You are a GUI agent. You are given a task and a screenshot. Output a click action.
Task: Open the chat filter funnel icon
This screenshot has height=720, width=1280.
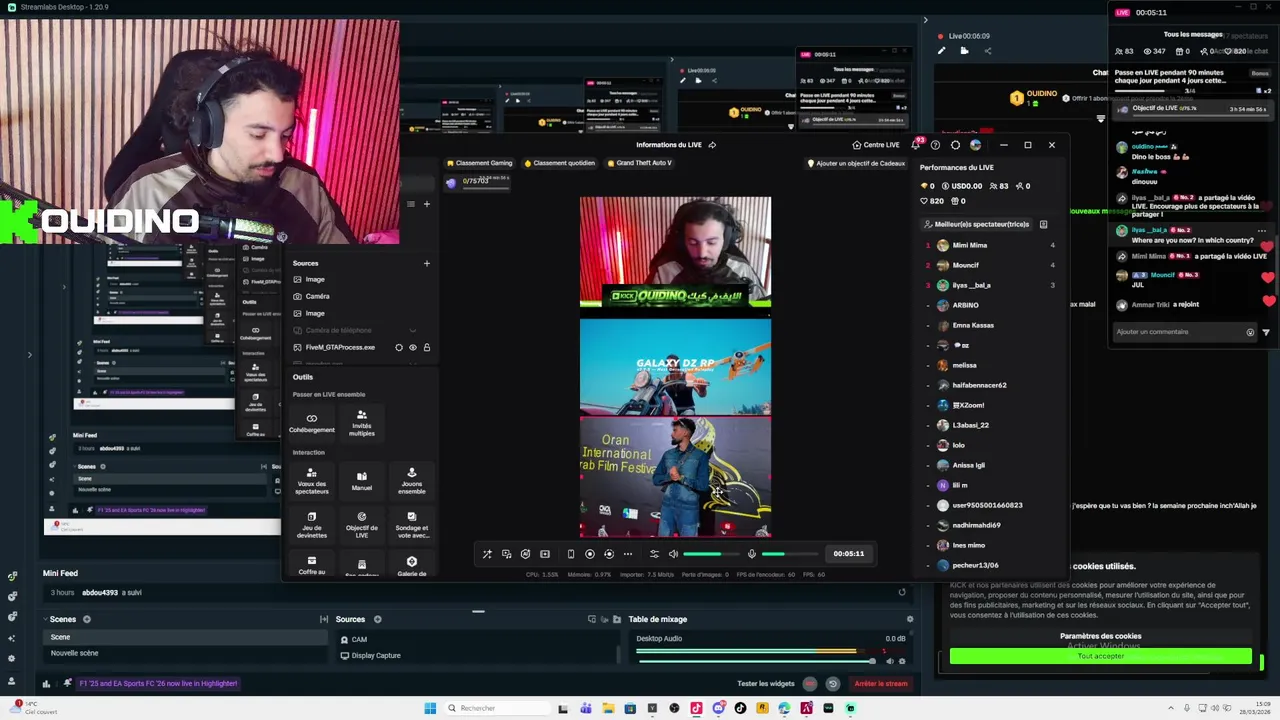coord(1266,332)
